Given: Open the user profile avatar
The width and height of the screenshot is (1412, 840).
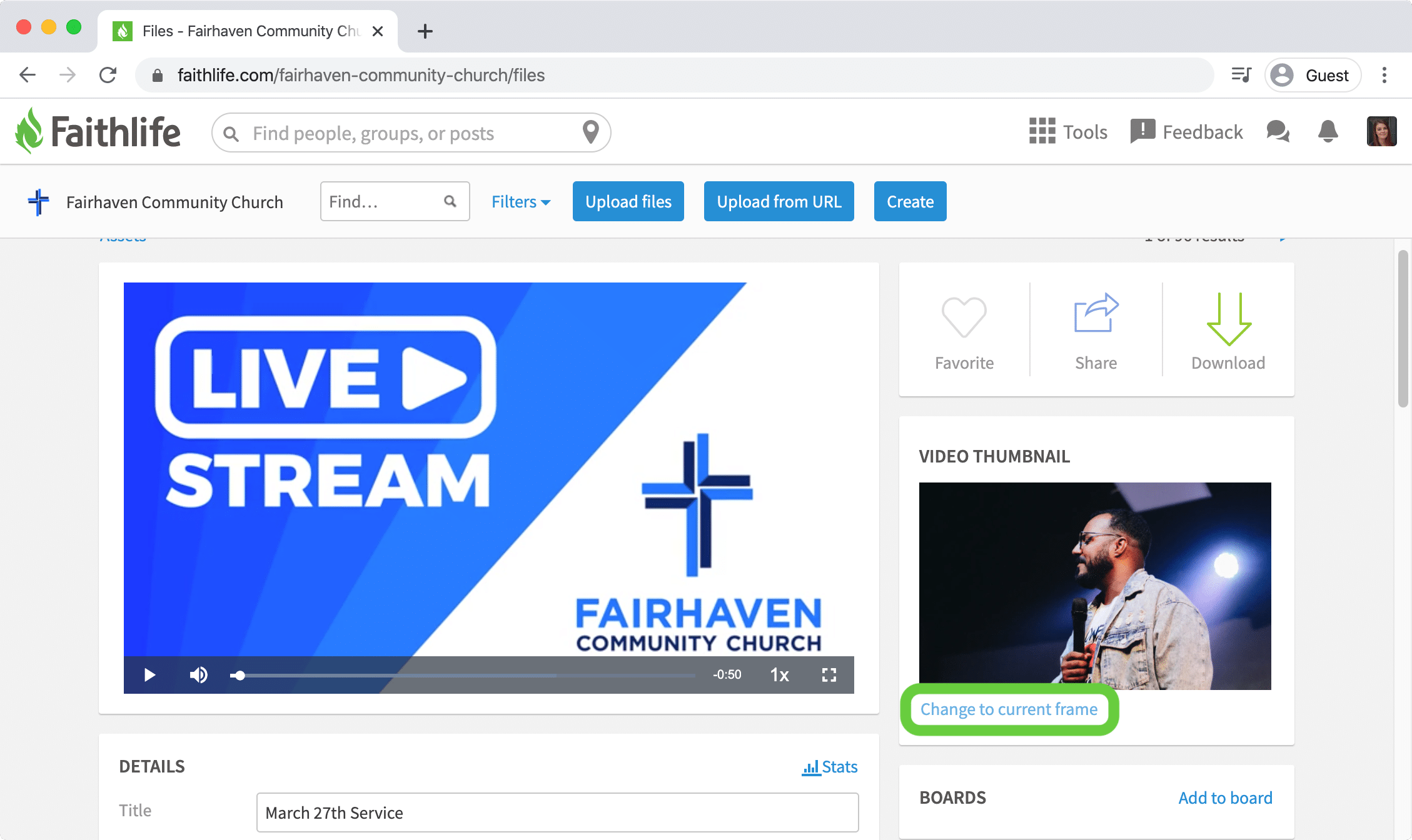Looking at the screenshot, I should click(1381, 132).
